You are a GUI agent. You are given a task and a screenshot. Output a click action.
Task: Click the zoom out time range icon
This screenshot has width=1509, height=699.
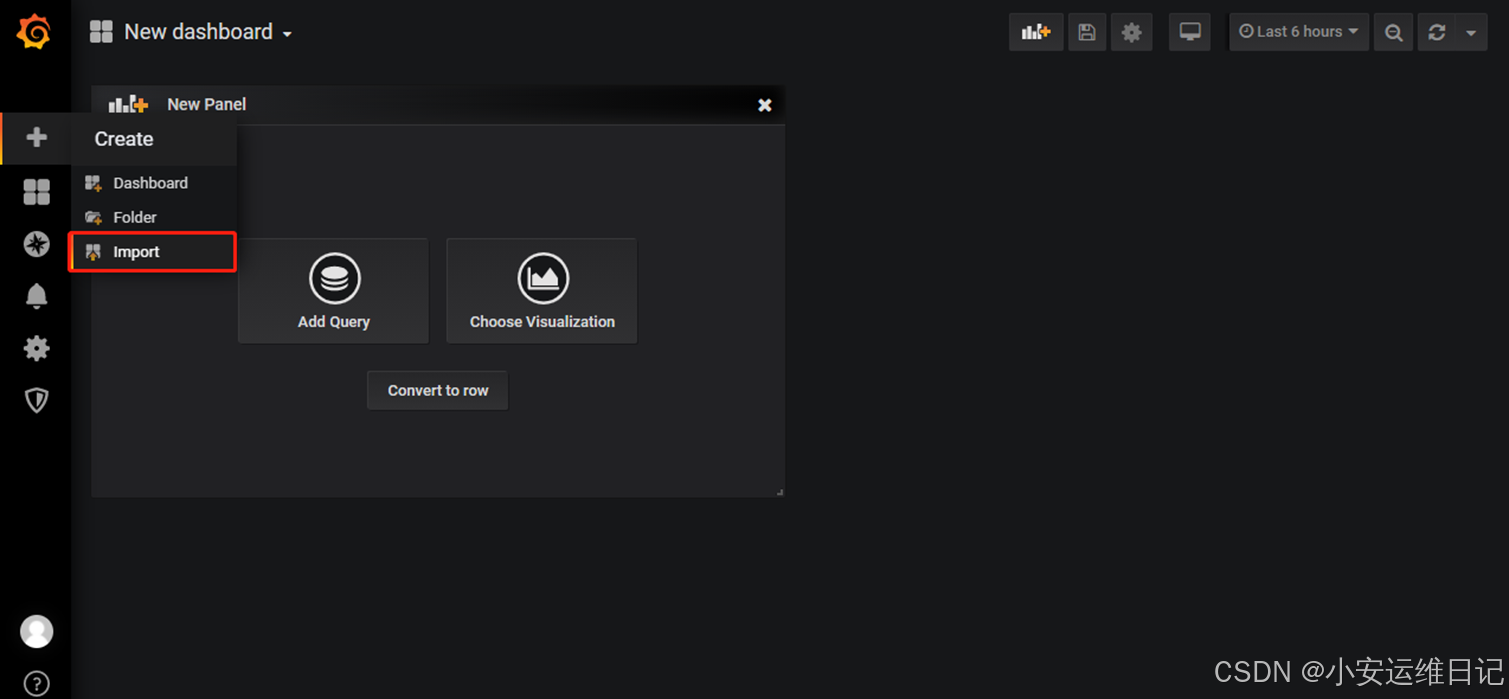coord(1393,32)
